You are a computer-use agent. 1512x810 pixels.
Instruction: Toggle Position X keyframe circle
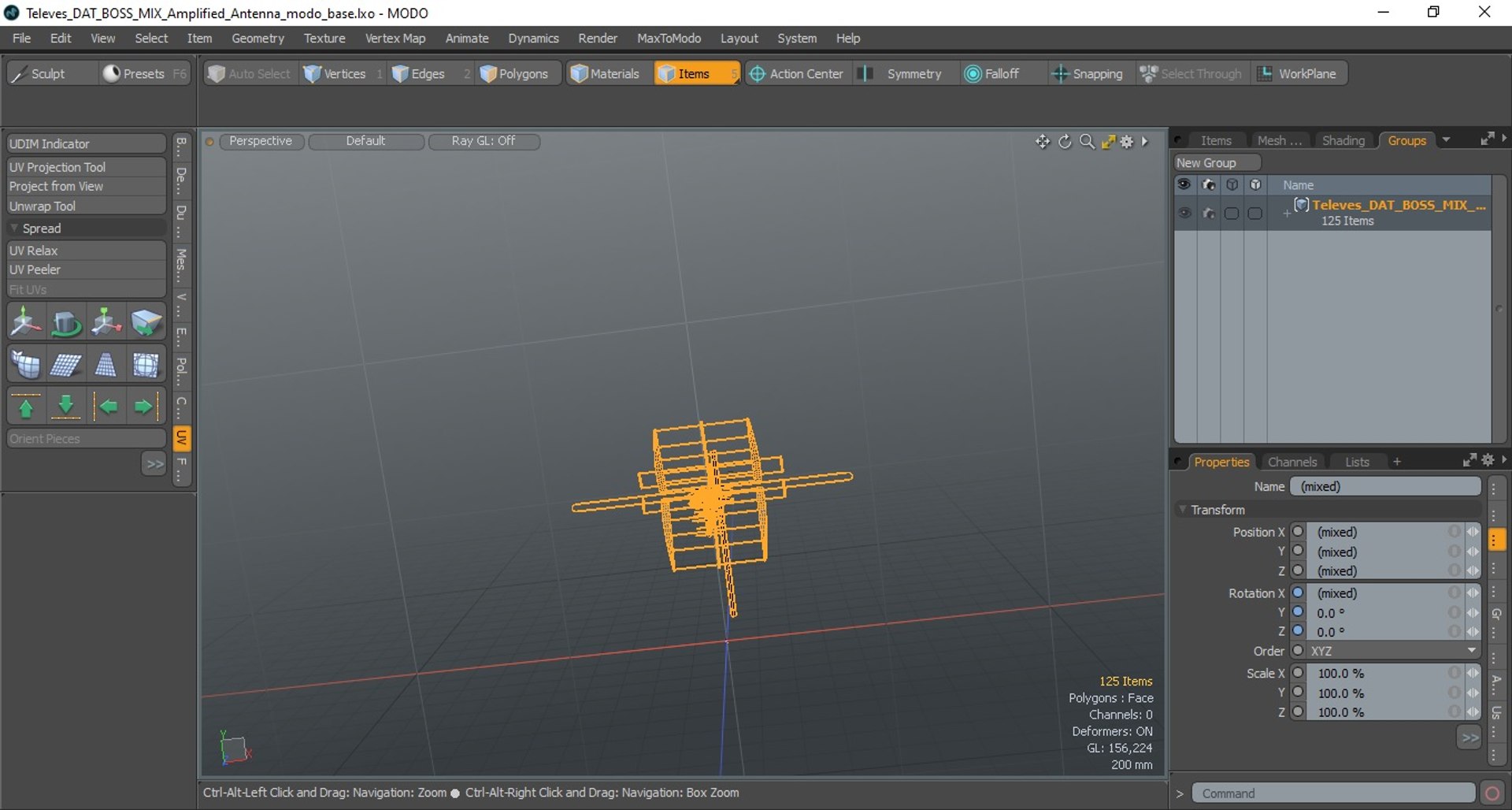point(1299,532)
